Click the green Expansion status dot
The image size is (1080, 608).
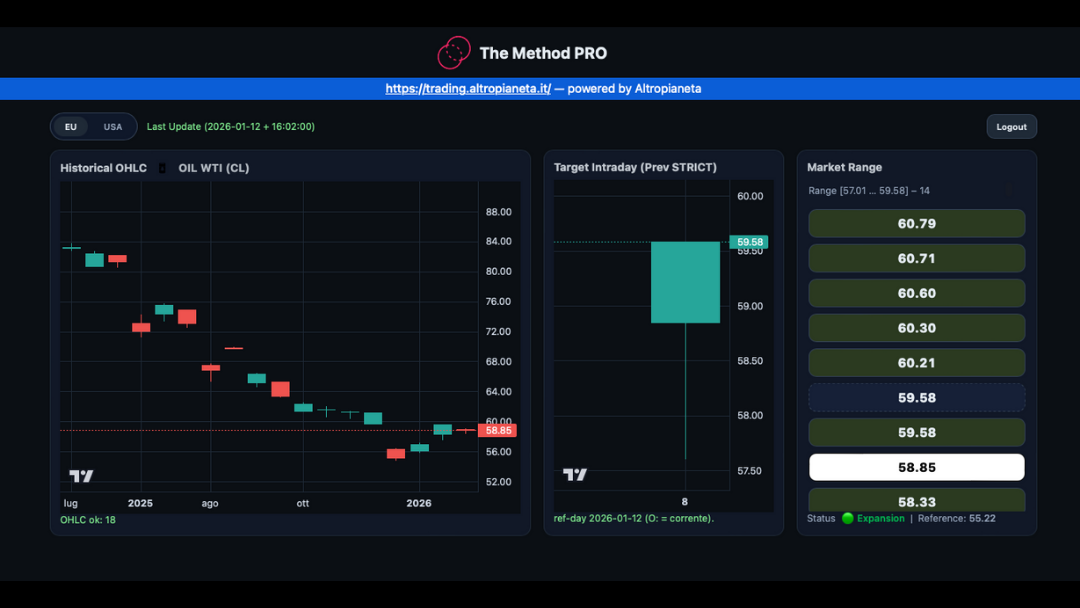point(848,518)
